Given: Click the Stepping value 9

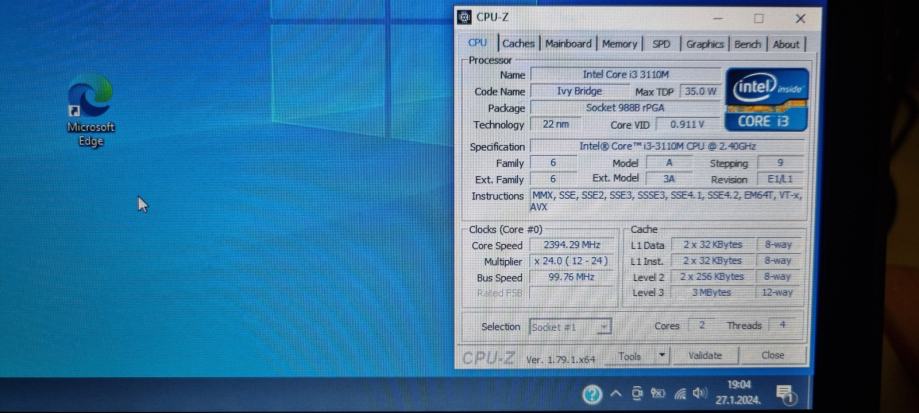Looking at the screenshot, I should click(x=780, y=163).
